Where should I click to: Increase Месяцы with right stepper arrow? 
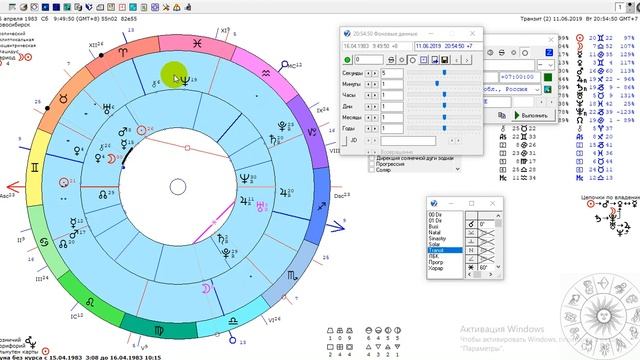coord(375,118)
